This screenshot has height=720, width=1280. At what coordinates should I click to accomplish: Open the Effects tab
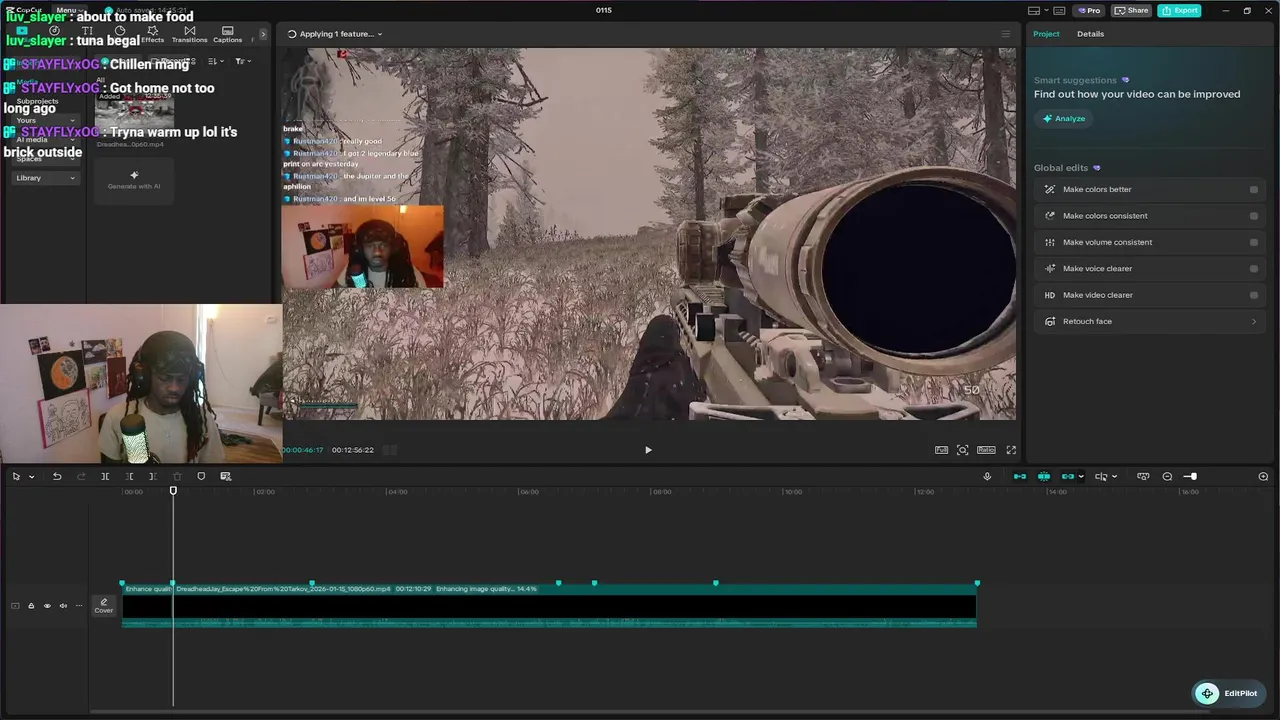[152, 35]
